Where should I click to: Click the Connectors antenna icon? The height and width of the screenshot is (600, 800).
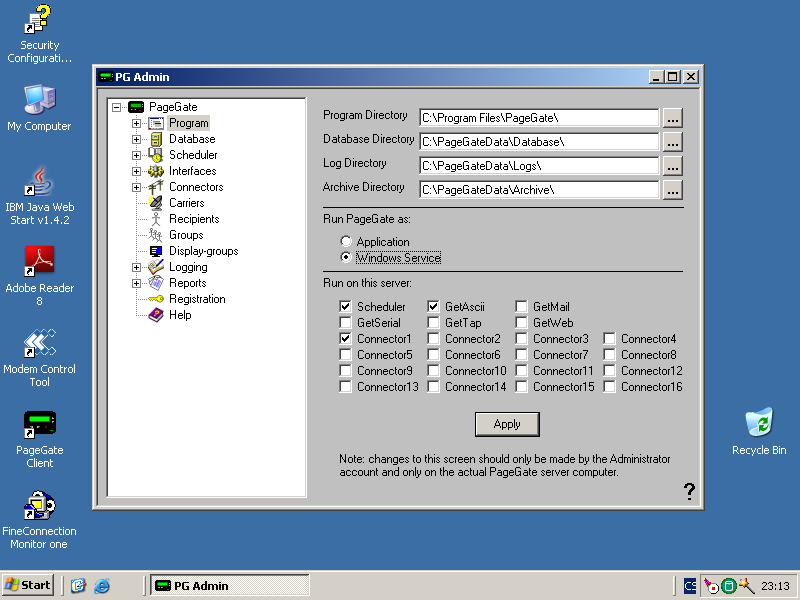click(x=156, y=187)
